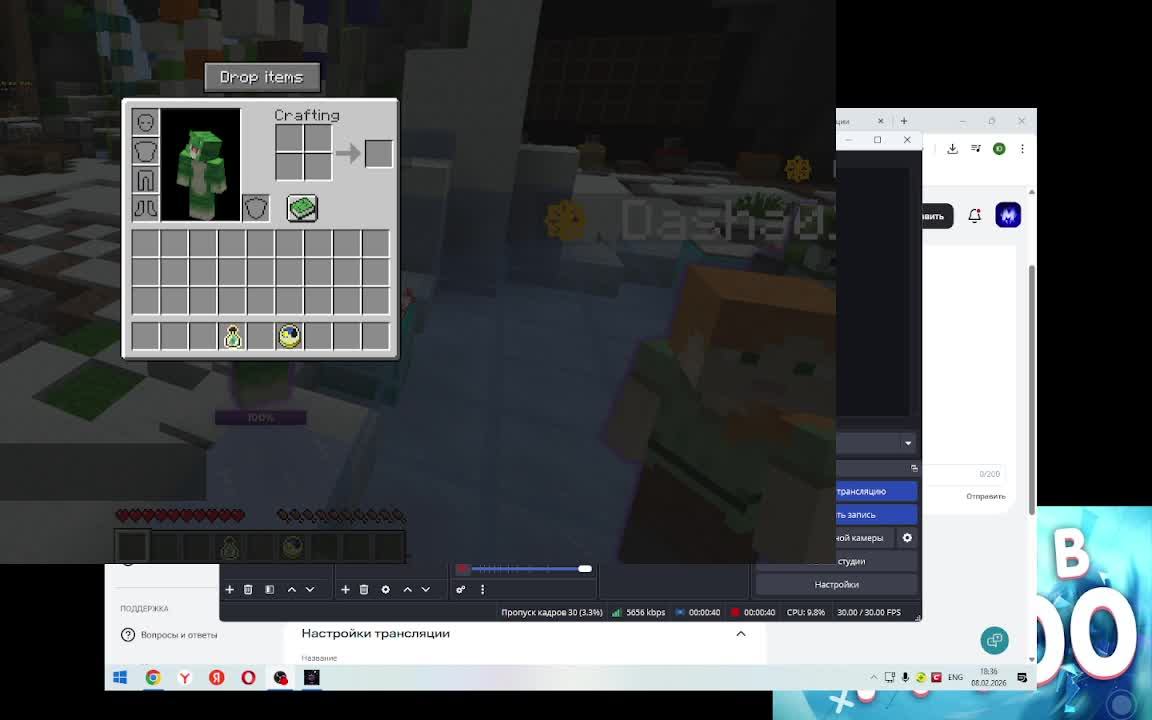Click the blue трансляцию button in OBS
Viewport: 1152px width, 720px height.
tap(876, 491)
